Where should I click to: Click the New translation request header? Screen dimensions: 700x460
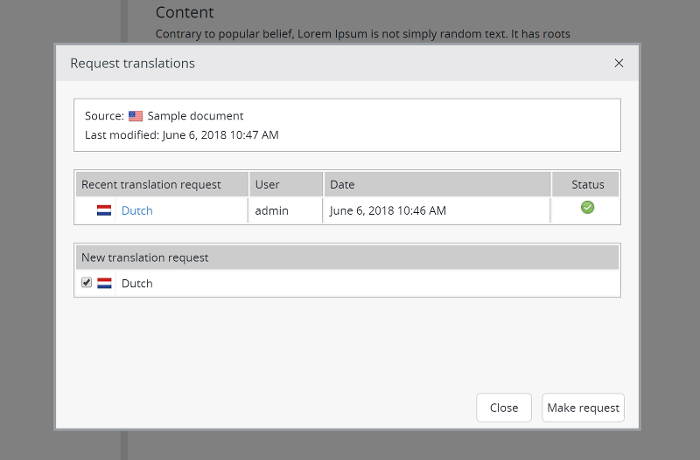(x=347, y=257)
